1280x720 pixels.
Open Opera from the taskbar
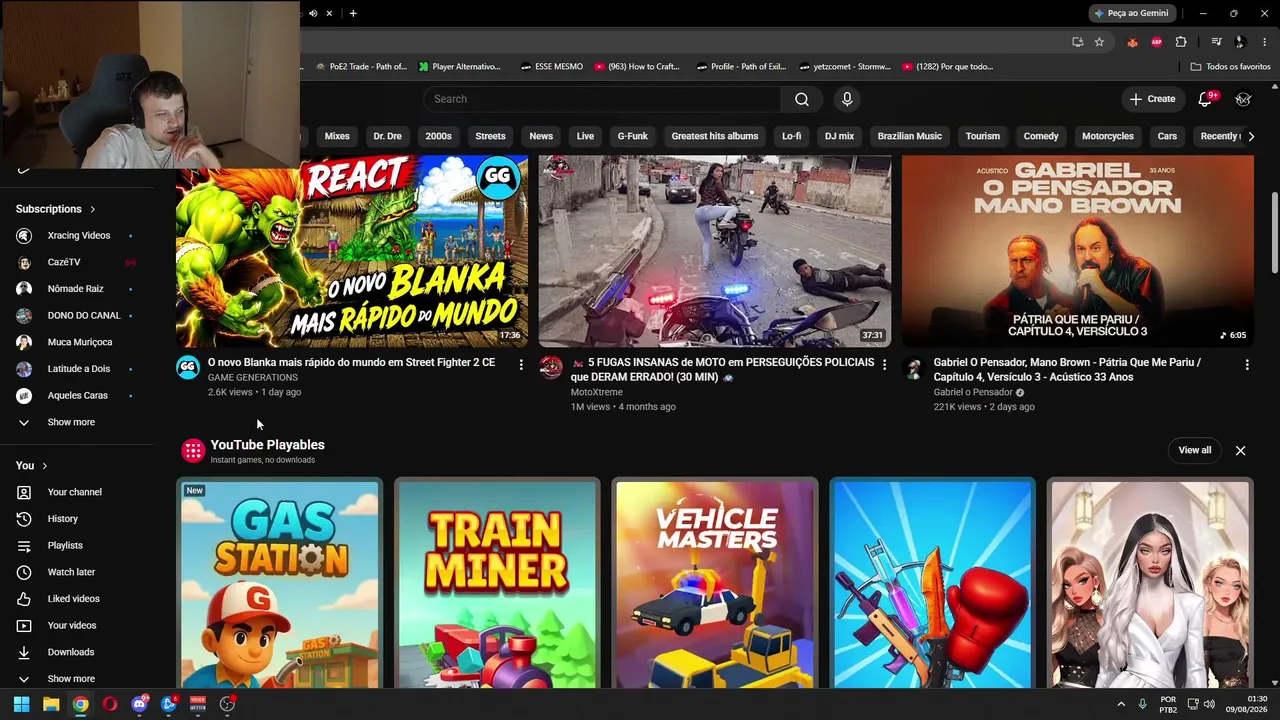click(x=110, y=704)
